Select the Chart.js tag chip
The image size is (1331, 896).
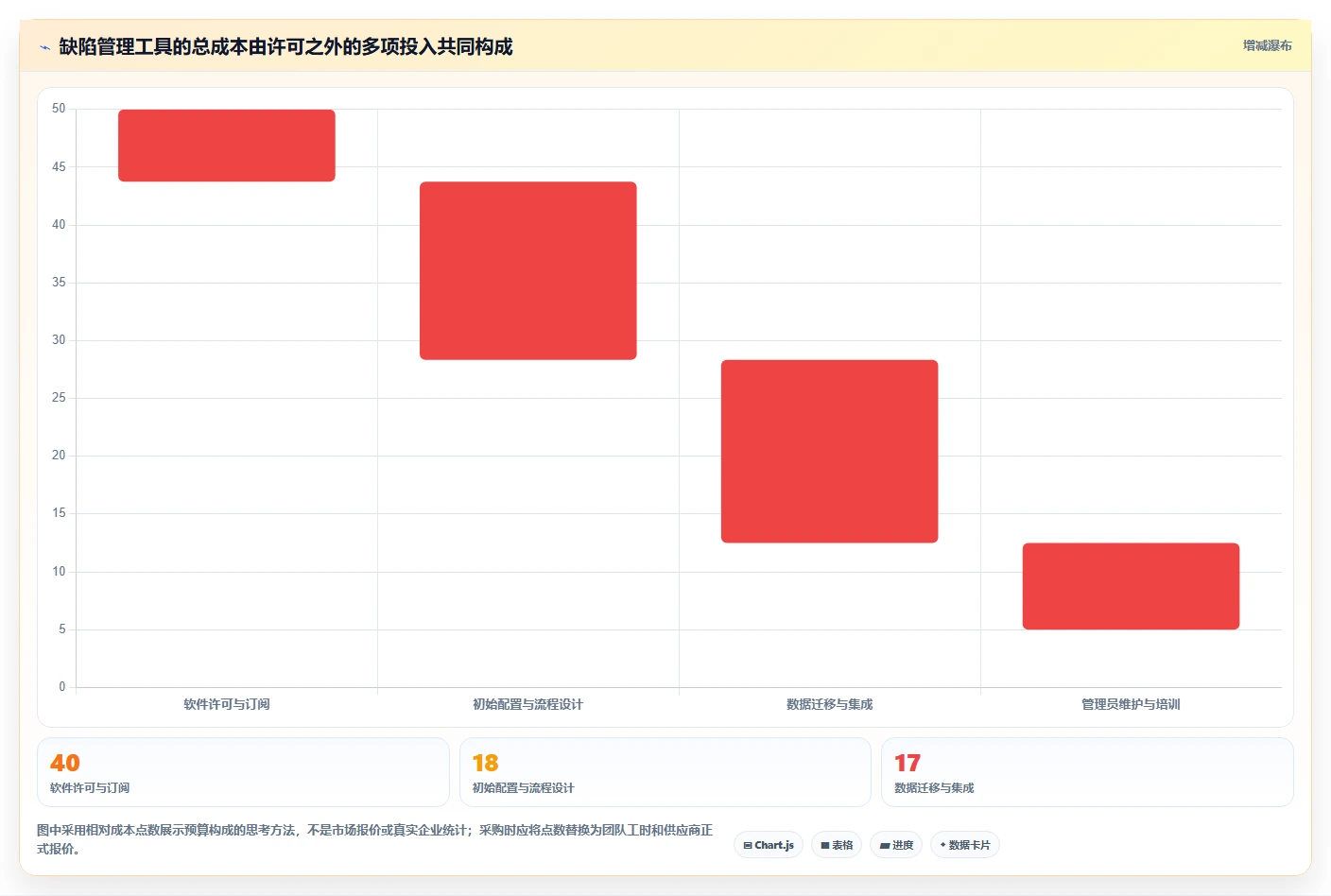point(769,845)
